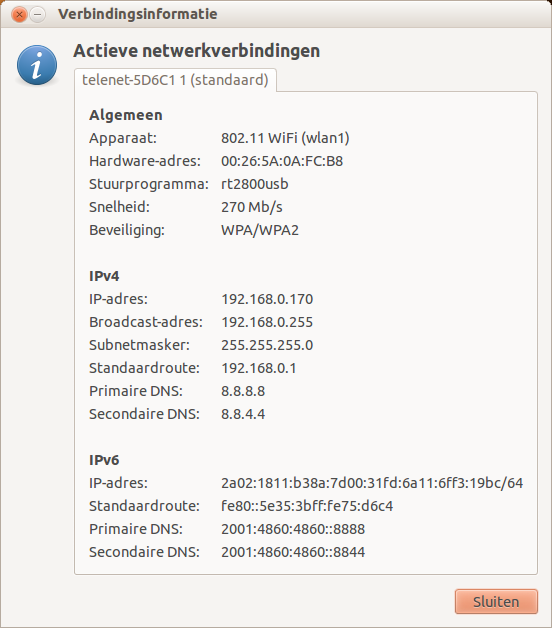Click the subnet mask 255.255.255.0 value

267,345
